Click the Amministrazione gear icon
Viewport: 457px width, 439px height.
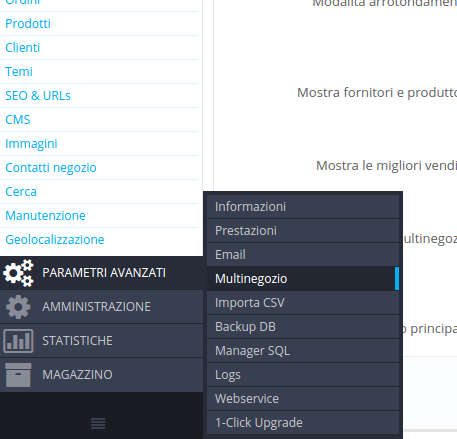(18, 307)
